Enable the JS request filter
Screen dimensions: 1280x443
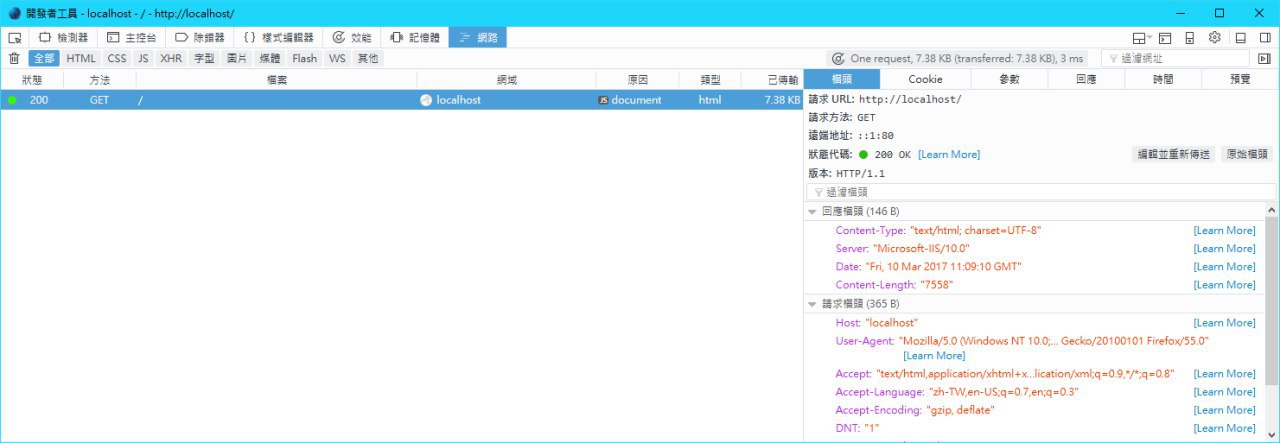144,59
